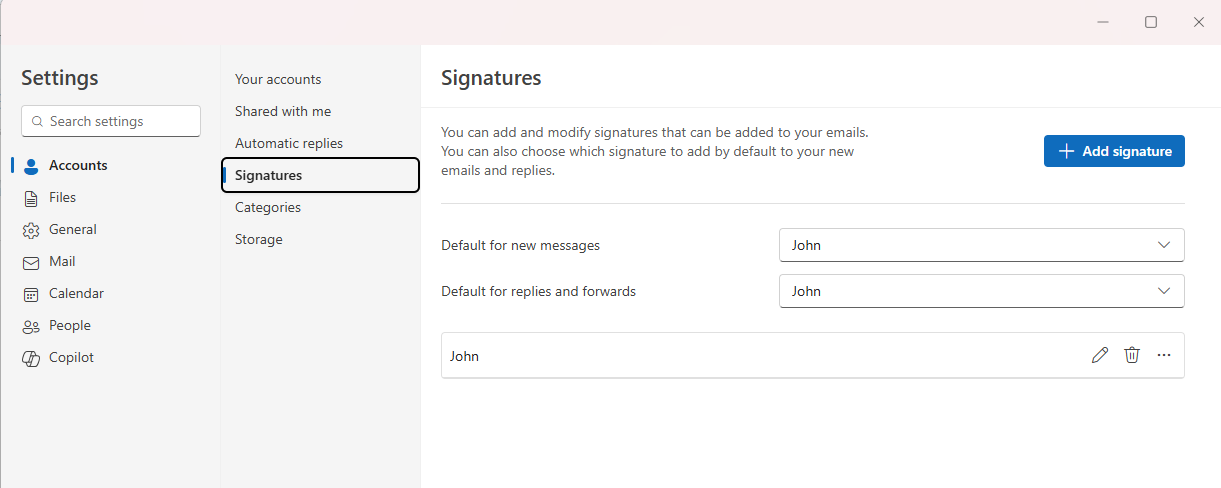Expand the Default for replies and forwards dropdown

coord(981,291)
